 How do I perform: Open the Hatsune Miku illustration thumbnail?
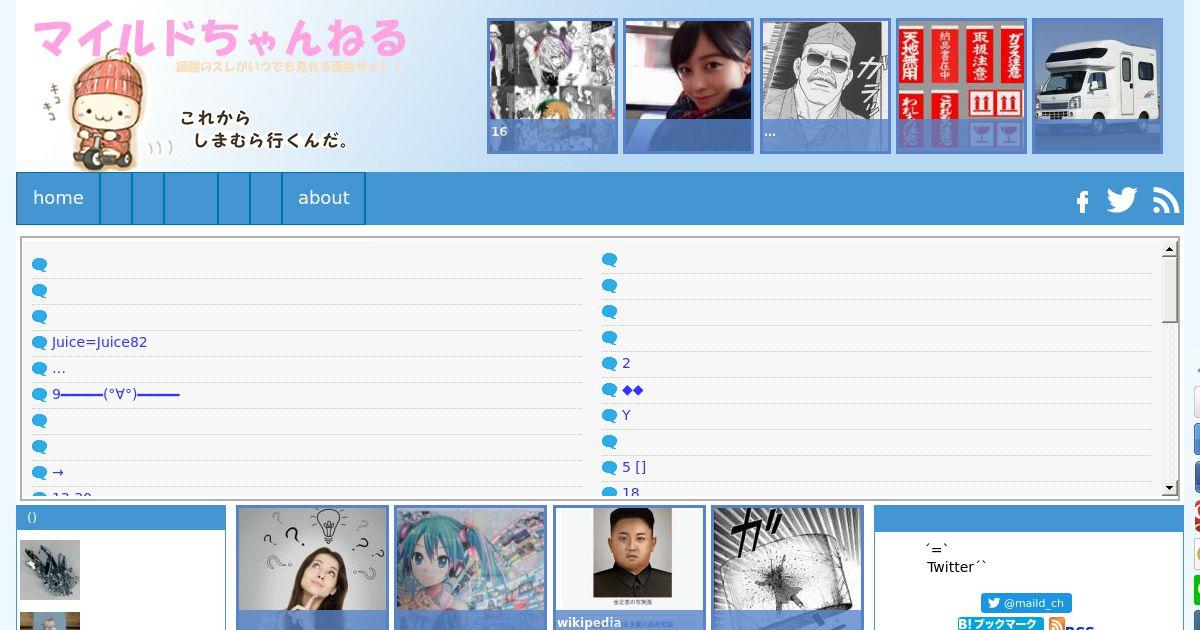point(471,568)
